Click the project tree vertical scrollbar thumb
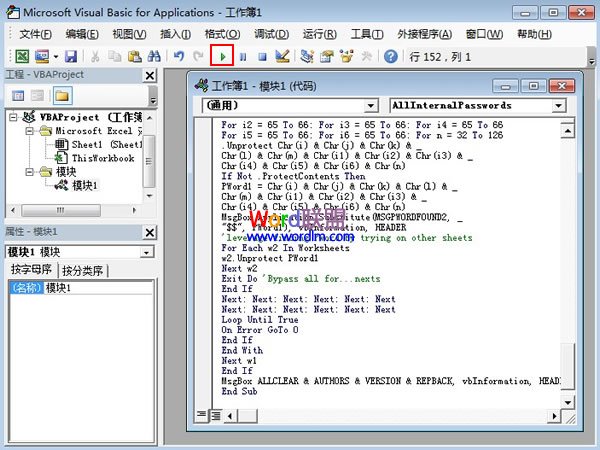 149,161
